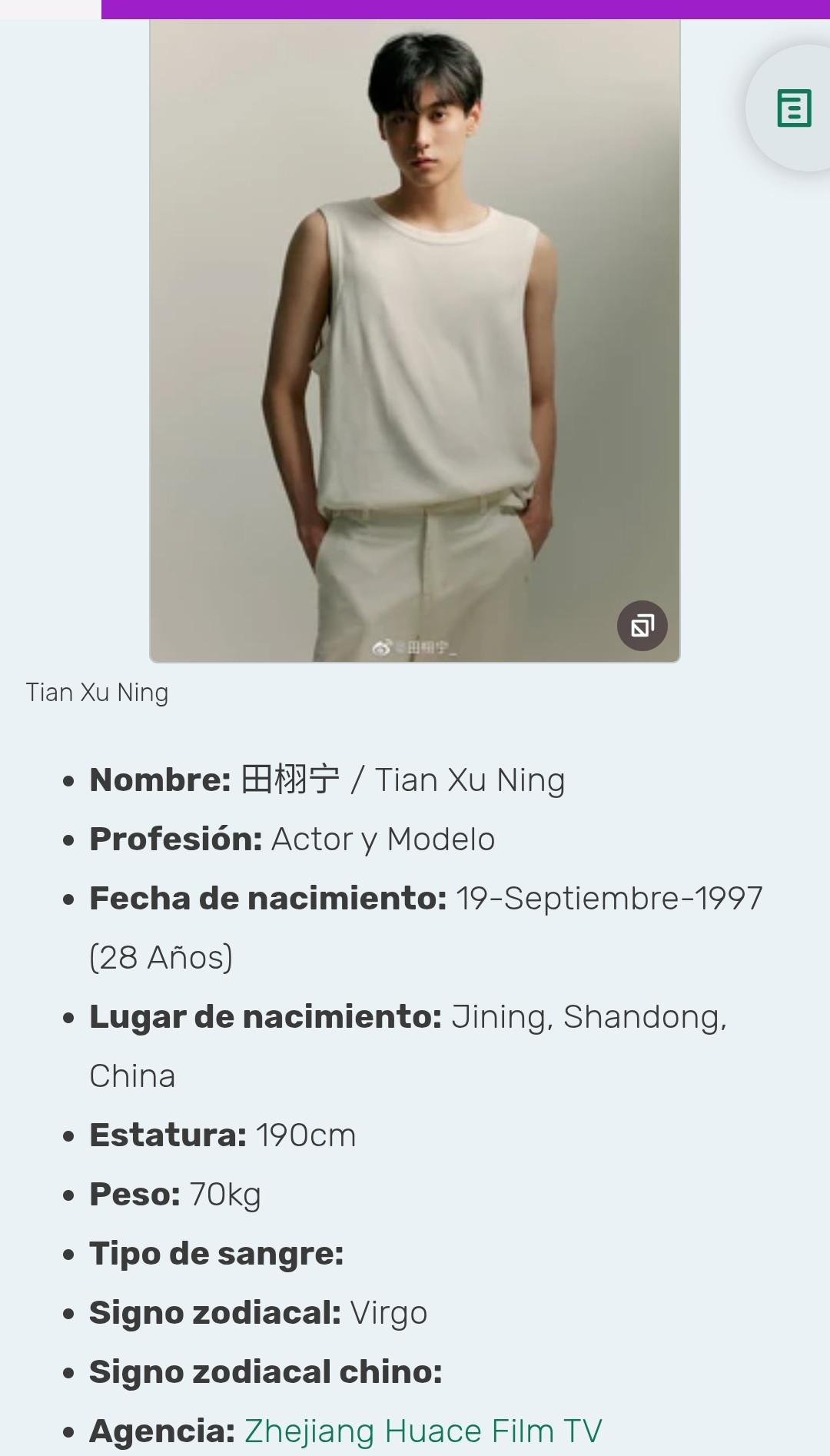Tap the image gallery expand icon

click(x=642, y=626)
